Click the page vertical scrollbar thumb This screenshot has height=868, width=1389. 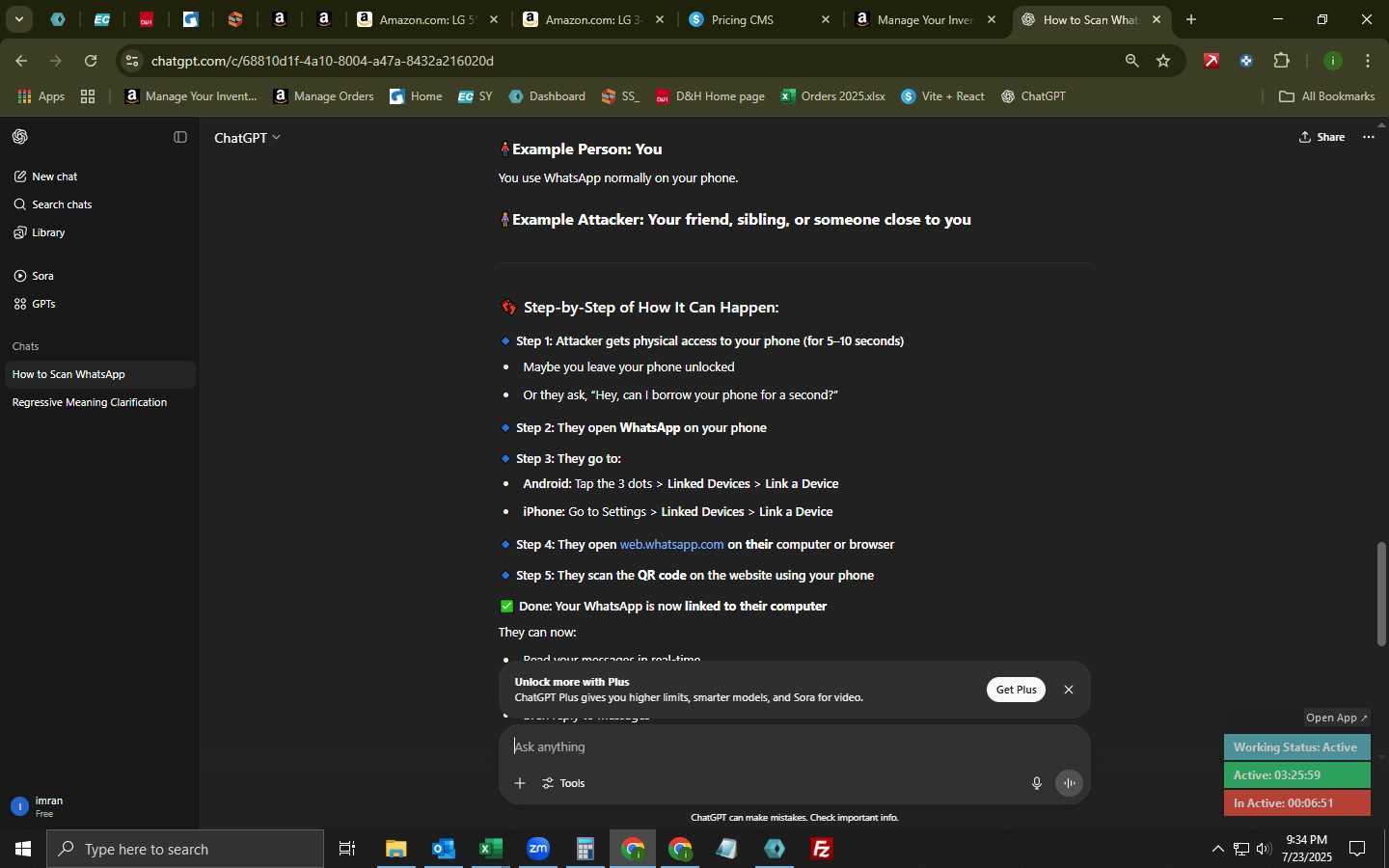click(1381, 594)
